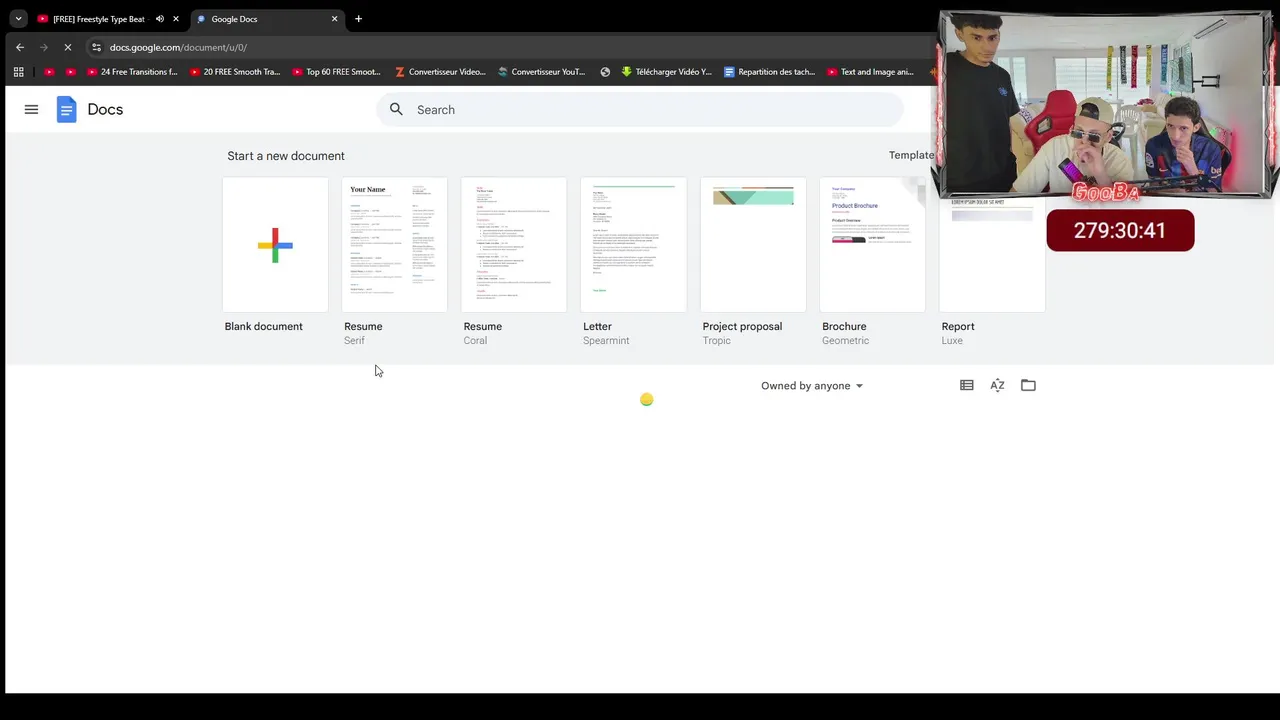Image resolution: width=1280 pixels, height=720 pixels.
Task: Open the Text and Image ani... bookmark
Action: [871, 72]
